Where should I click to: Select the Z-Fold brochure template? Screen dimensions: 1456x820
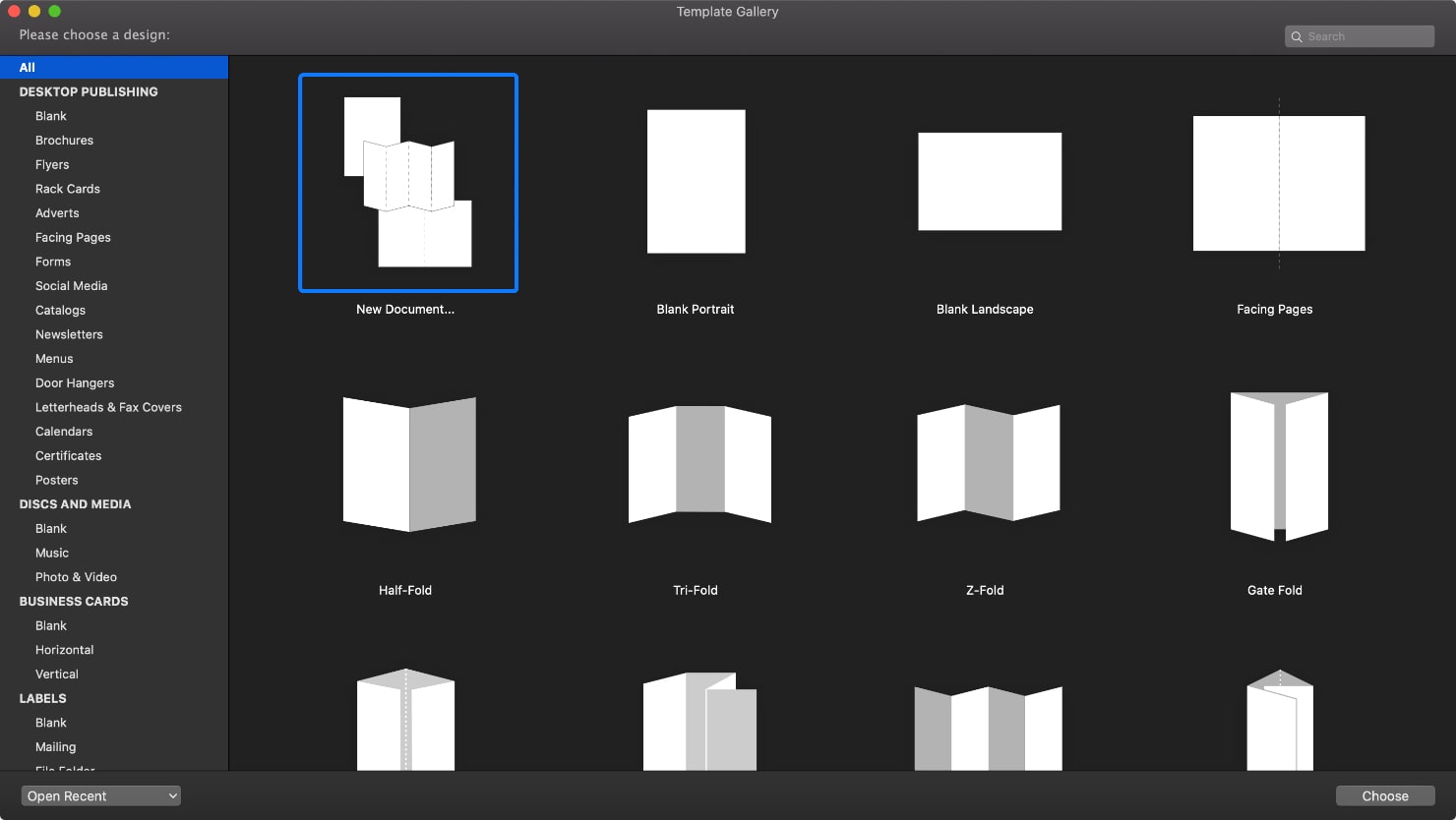[988, 462]
